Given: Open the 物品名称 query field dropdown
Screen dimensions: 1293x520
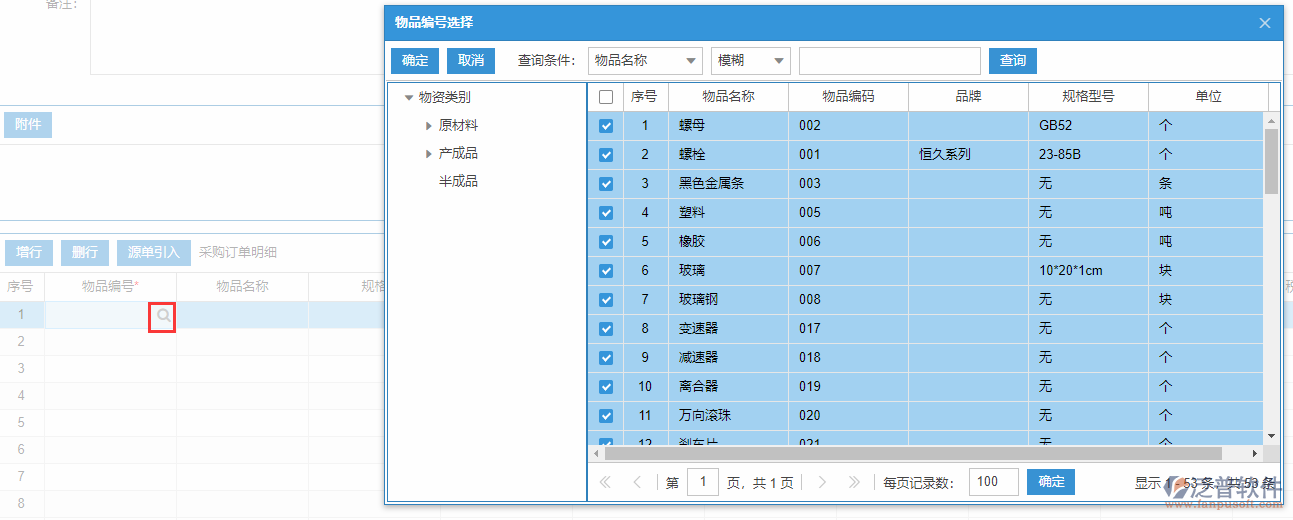Looking at the screenshot, I should click(x=645, y=61).
